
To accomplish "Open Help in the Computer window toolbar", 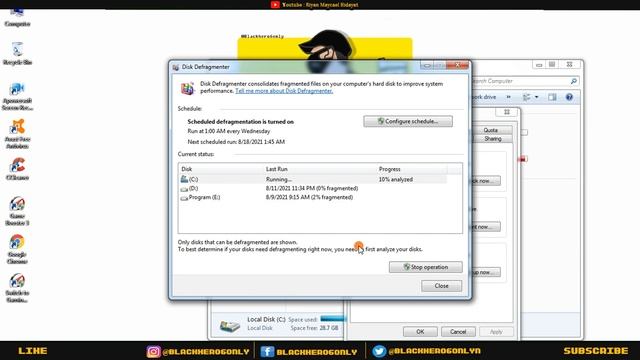I will [569, 97].
